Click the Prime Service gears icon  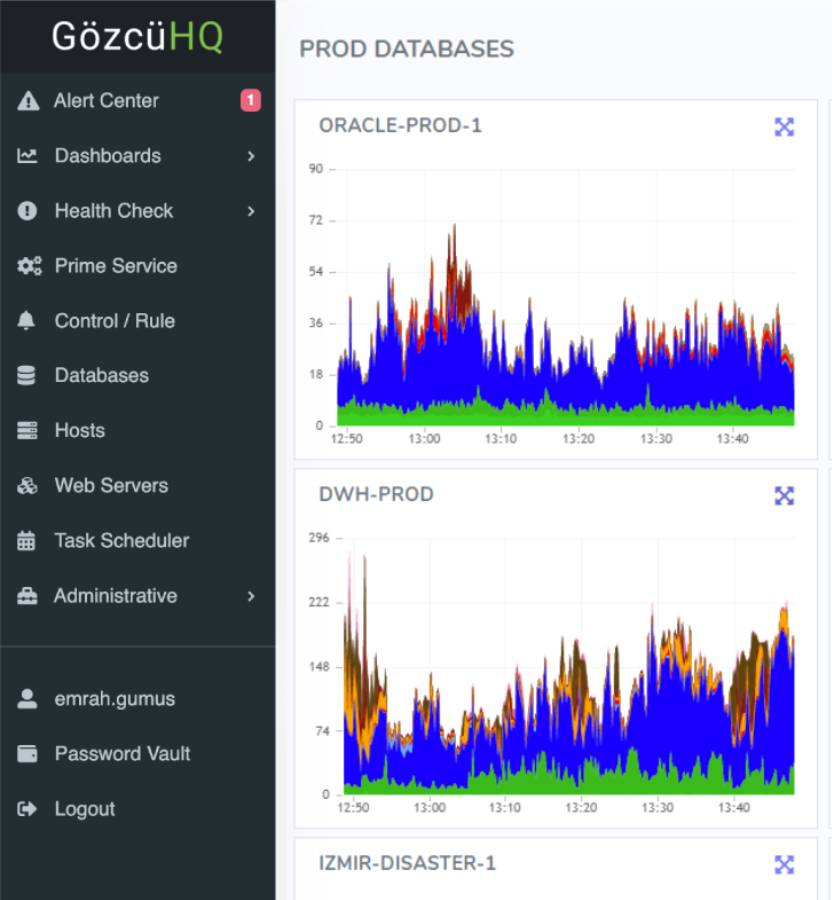[x=29, y=266]
